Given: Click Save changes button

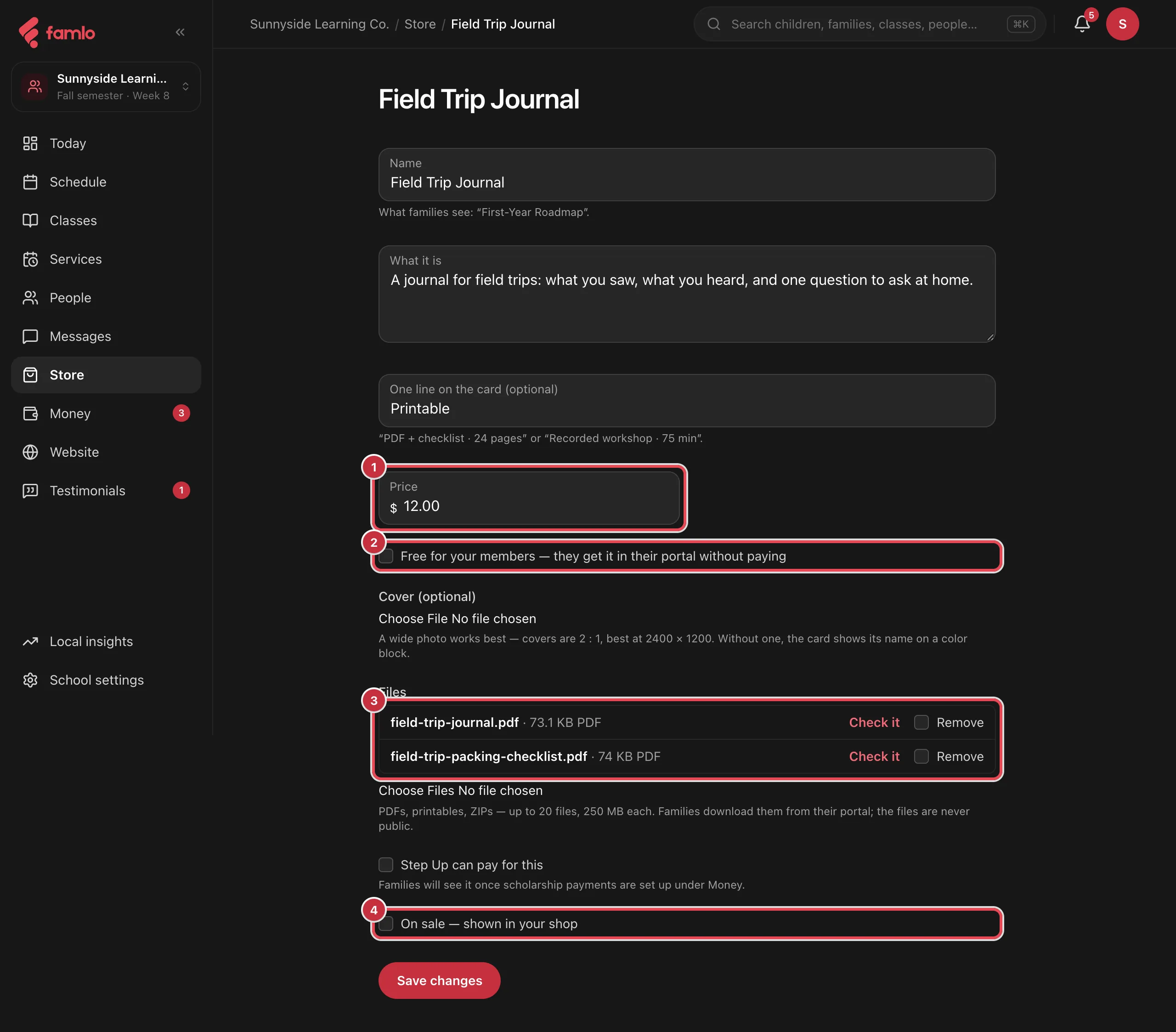Looking at the screenshot, I should point(440,980).
